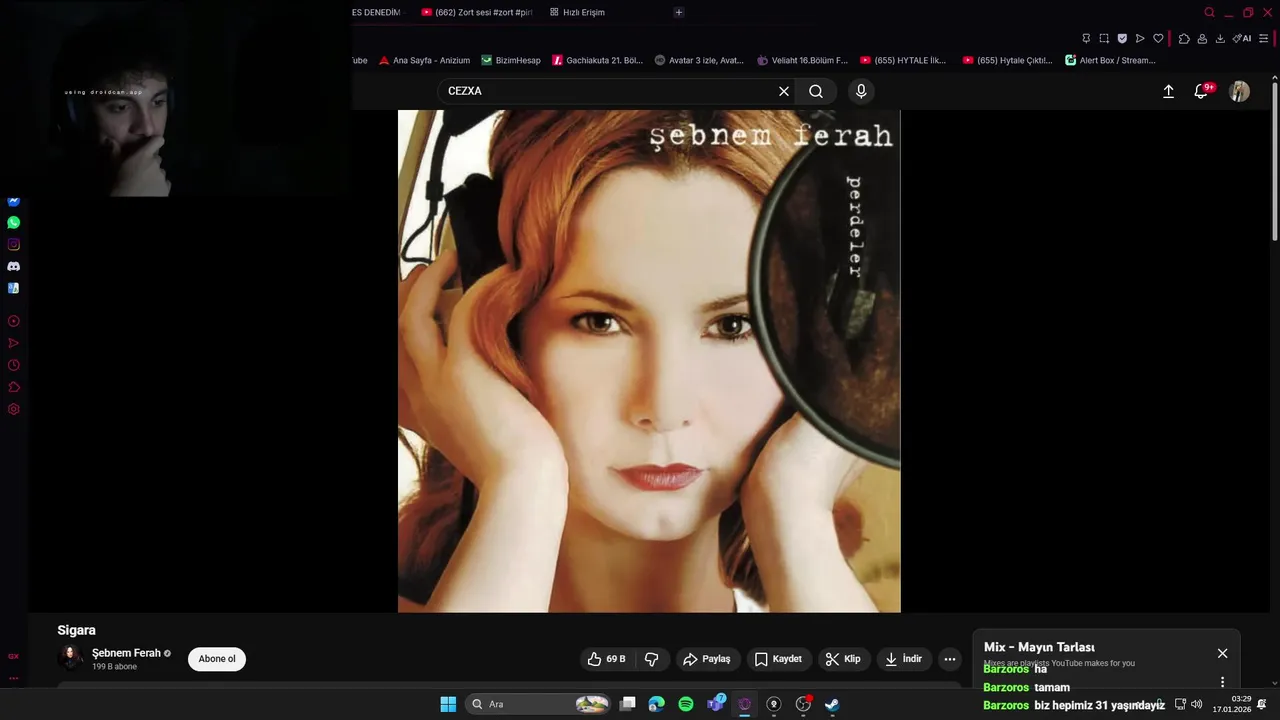Click the Şebnem Ferah channel avatar
1280x720 pixels.
tap(70, 658)
